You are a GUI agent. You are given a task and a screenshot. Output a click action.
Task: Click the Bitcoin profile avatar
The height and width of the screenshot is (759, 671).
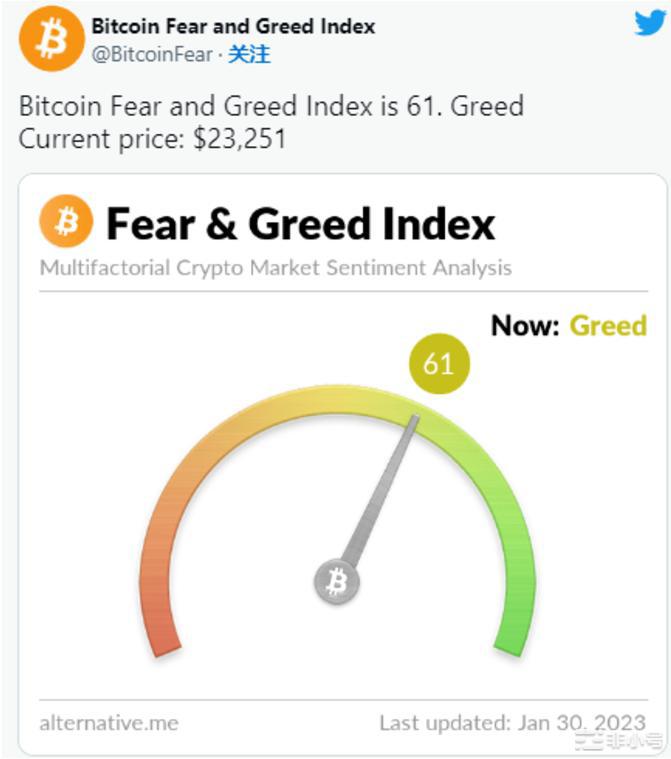pyautogui.click(x=51, y=38)
